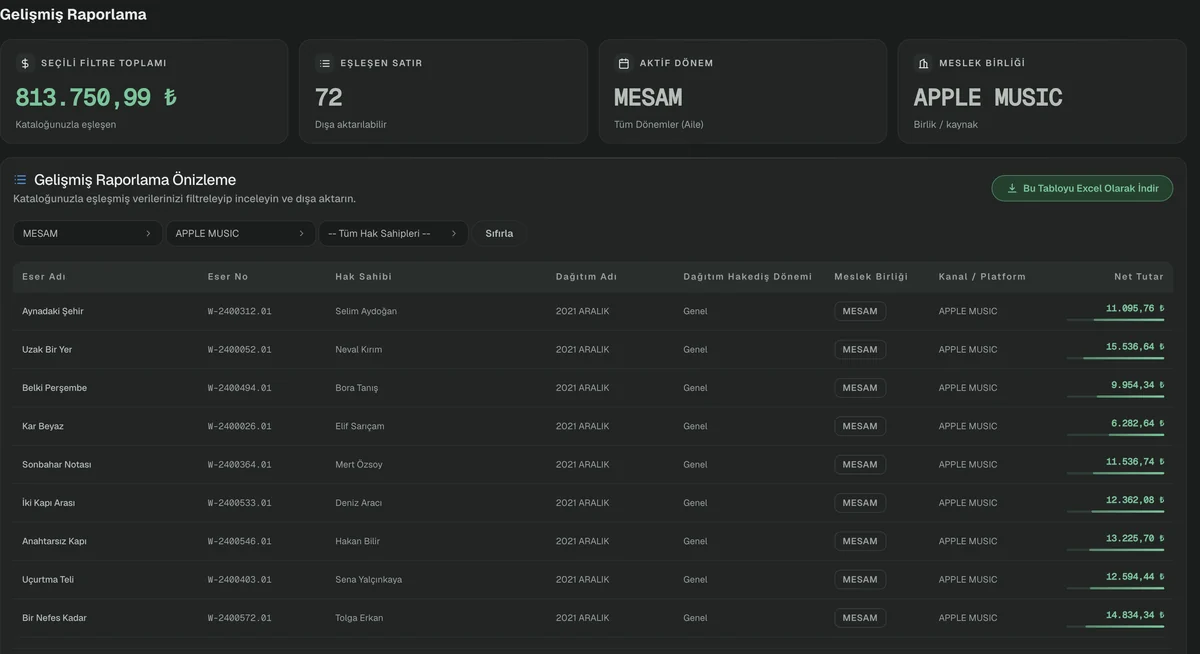Click work number W-2400494.01
Viewport: 1200px width, 654px height.
(240, 388)
